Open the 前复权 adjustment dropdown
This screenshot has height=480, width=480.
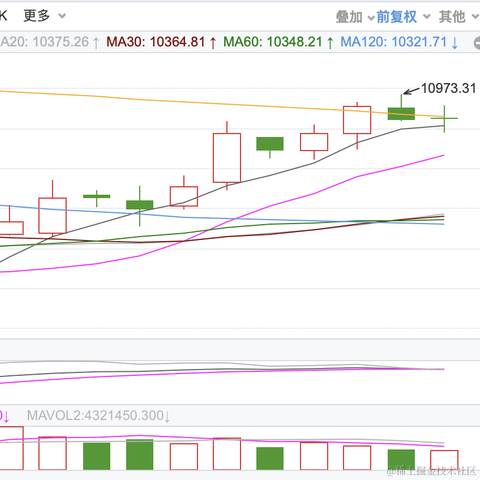403,17
